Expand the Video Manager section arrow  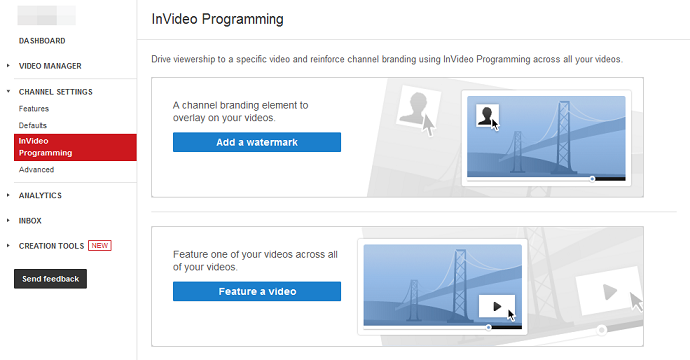pyautogui.click(x=8, y=66)
